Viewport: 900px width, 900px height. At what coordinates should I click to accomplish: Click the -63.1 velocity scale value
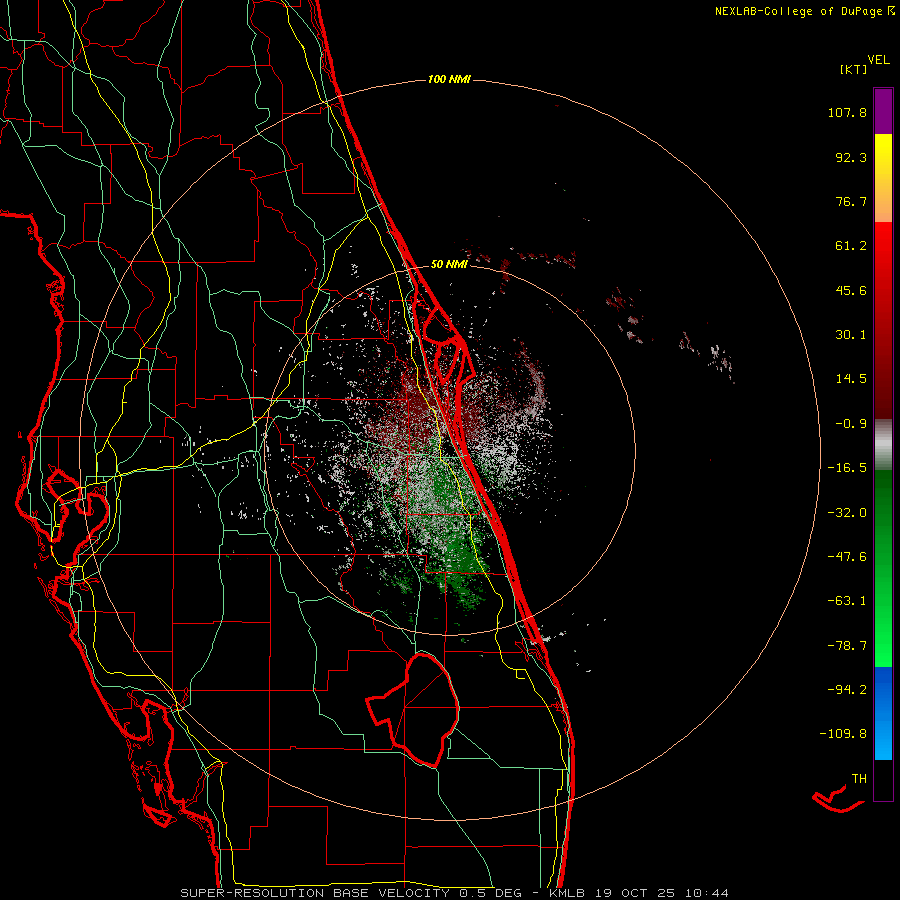[847, 601]
